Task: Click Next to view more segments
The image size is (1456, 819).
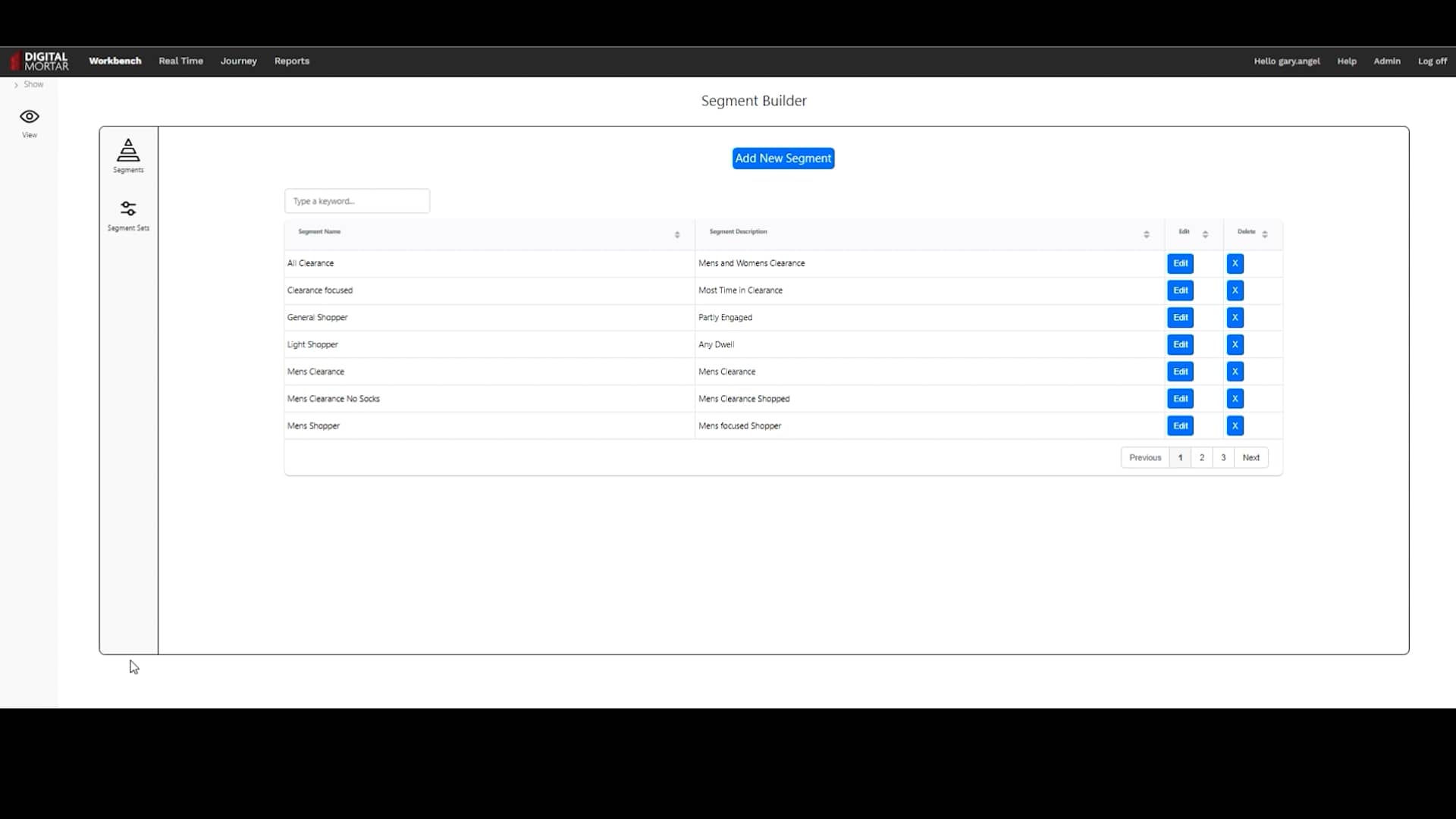Action: coord(1250,457)
